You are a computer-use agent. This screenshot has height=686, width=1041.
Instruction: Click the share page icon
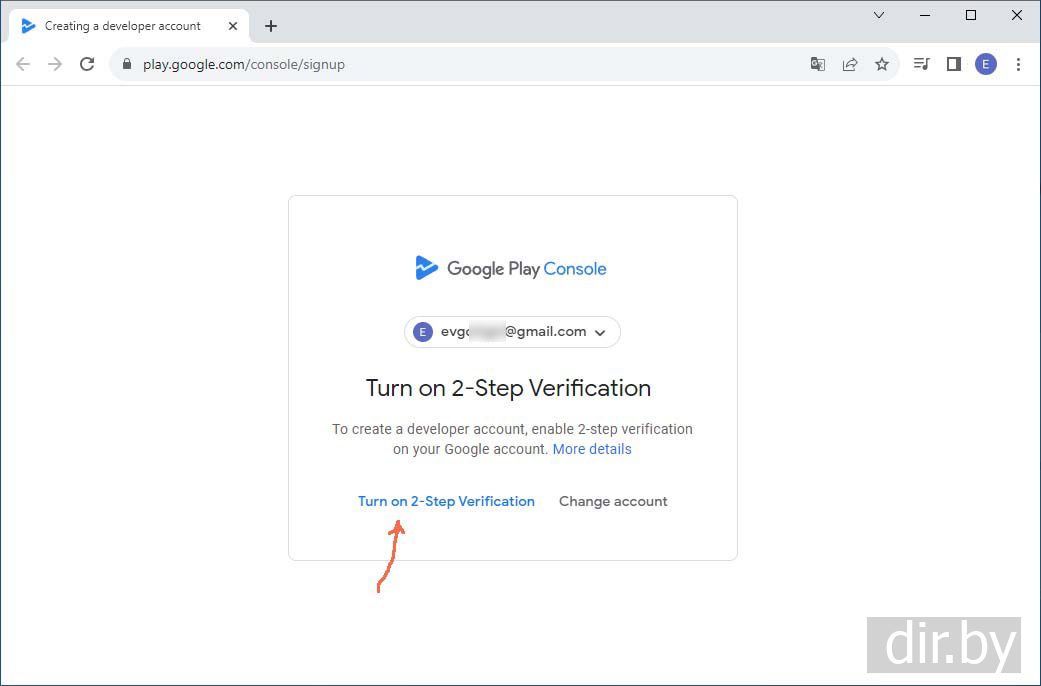point(850,64)
